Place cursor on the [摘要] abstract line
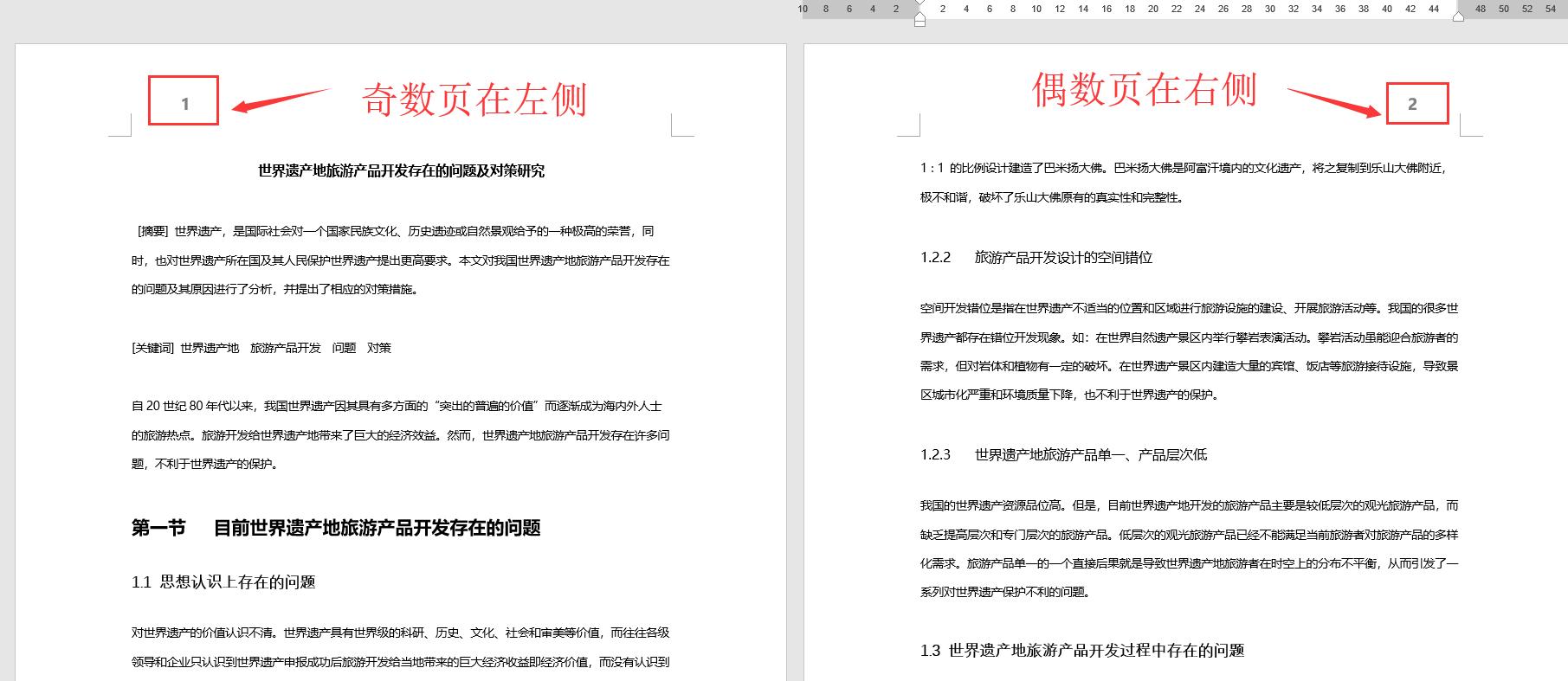Viewport: 1568px width, 681px height. click(x=395, y=231)
